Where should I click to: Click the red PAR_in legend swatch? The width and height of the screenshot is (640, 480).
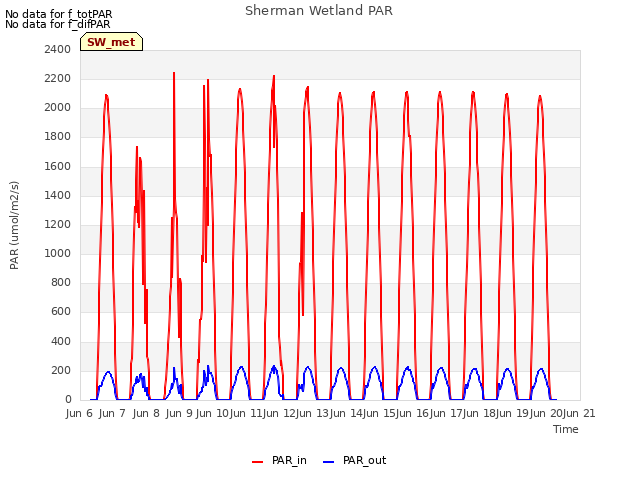coord(258,461)
